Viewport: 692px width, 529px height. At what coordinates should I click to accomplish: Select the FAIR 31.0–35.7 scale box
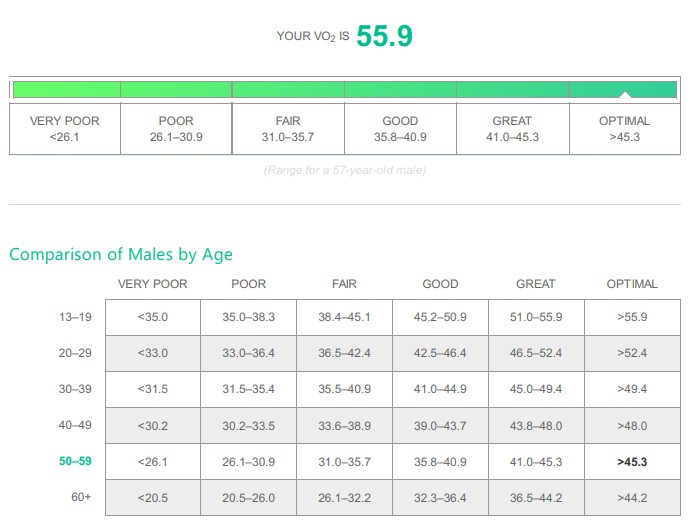click(x=288, y=129)
